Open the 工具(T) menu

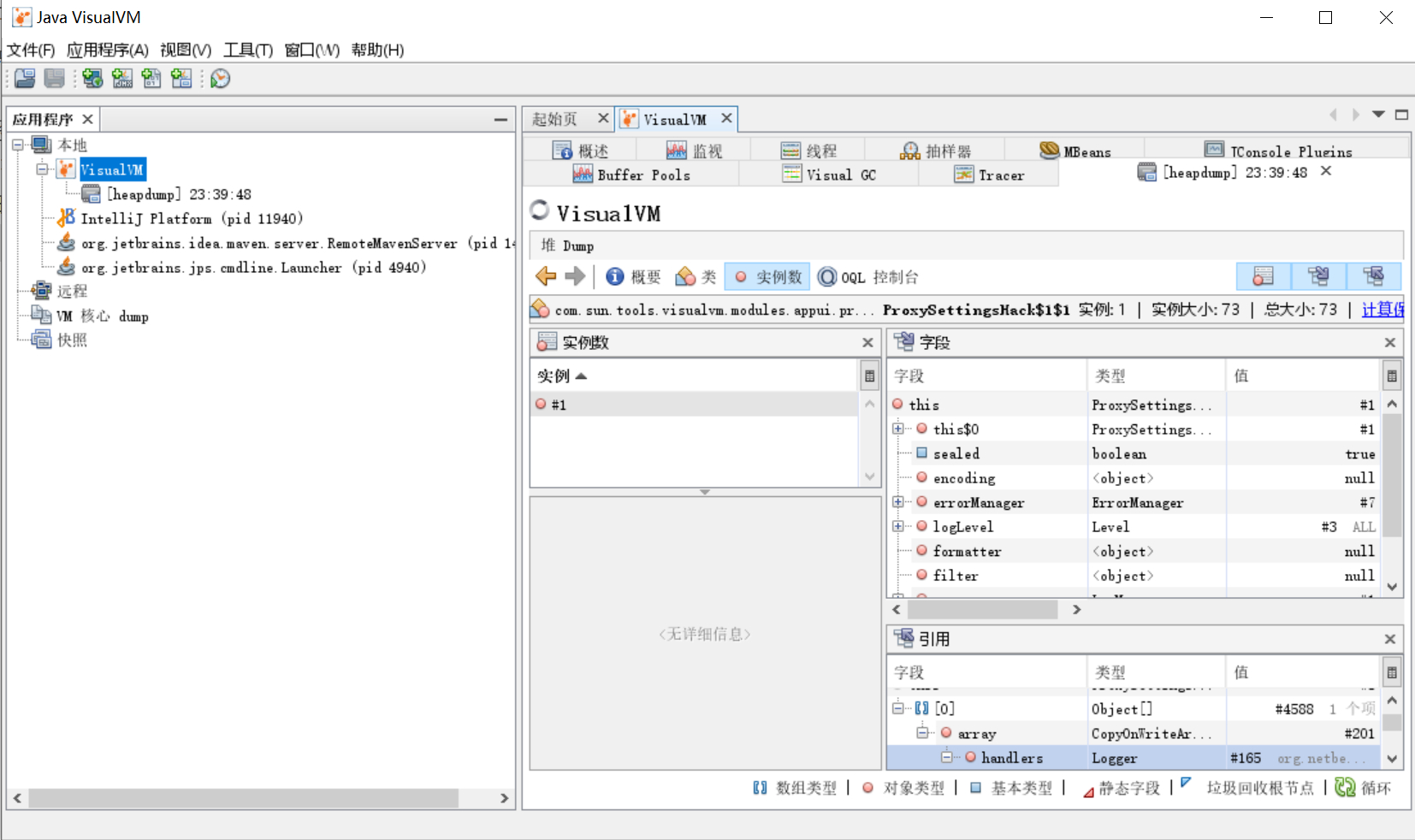pos(247,50)
